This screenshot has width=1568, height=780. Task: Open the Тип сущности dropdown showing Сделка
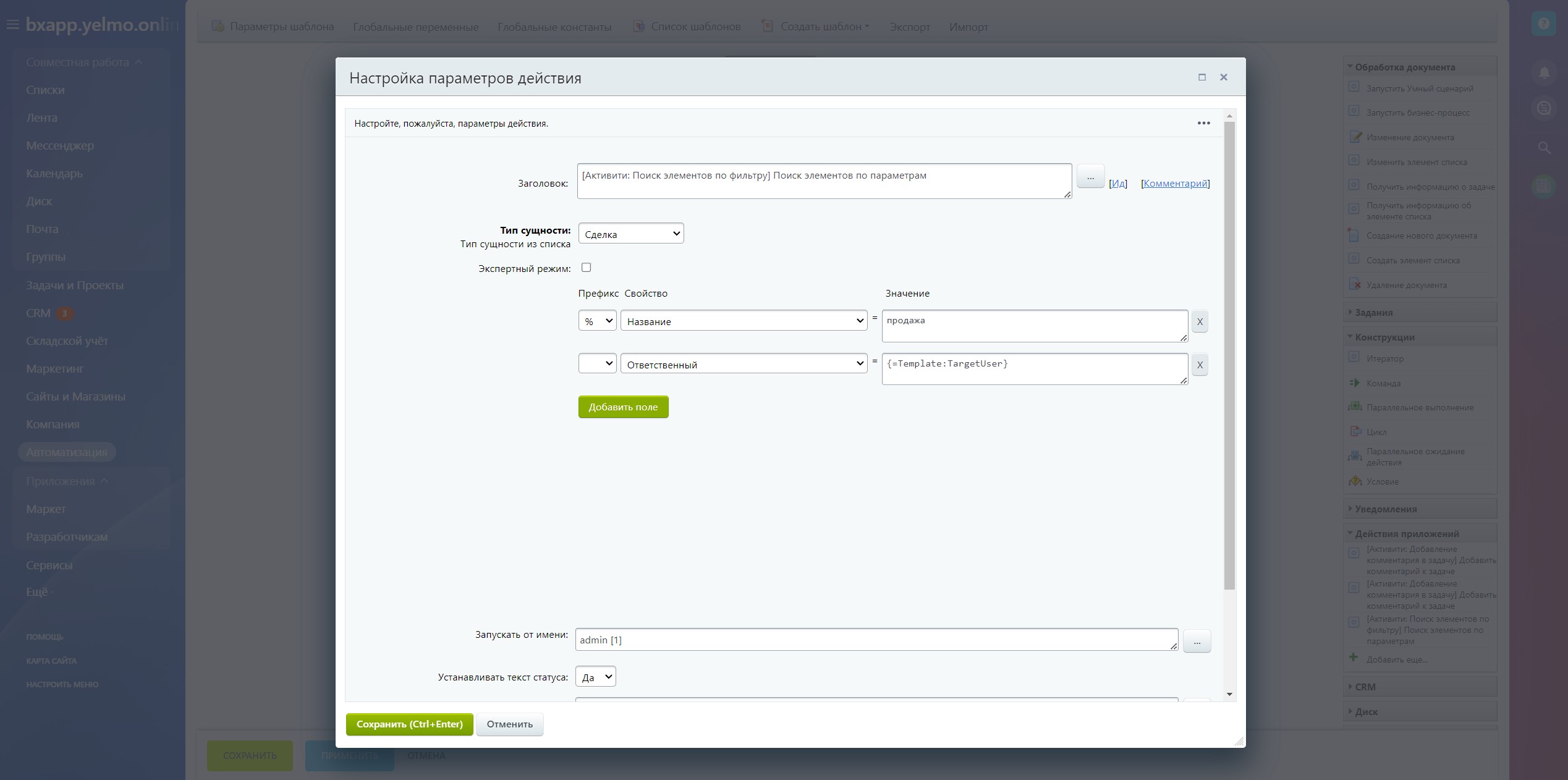click(630, 234)
